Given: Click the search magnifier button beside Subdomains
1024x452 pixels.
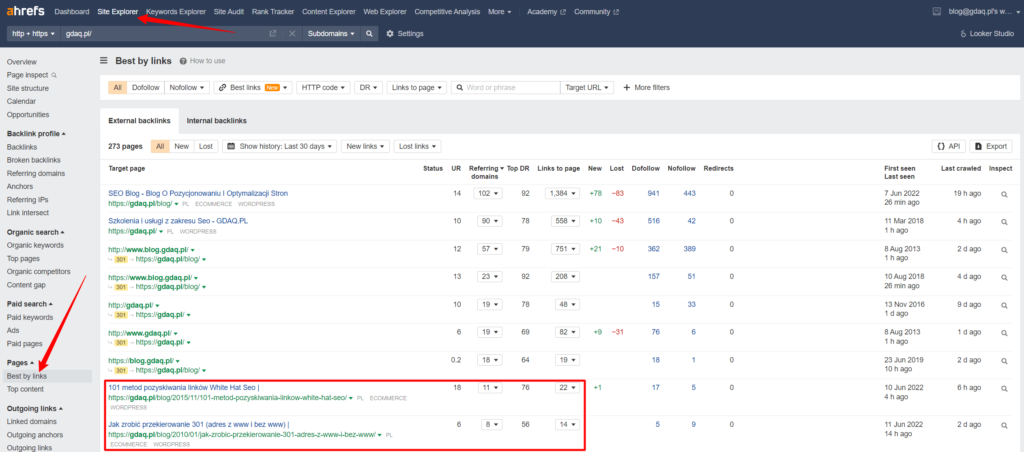Looking at the screenshot, I should (369, 33).
